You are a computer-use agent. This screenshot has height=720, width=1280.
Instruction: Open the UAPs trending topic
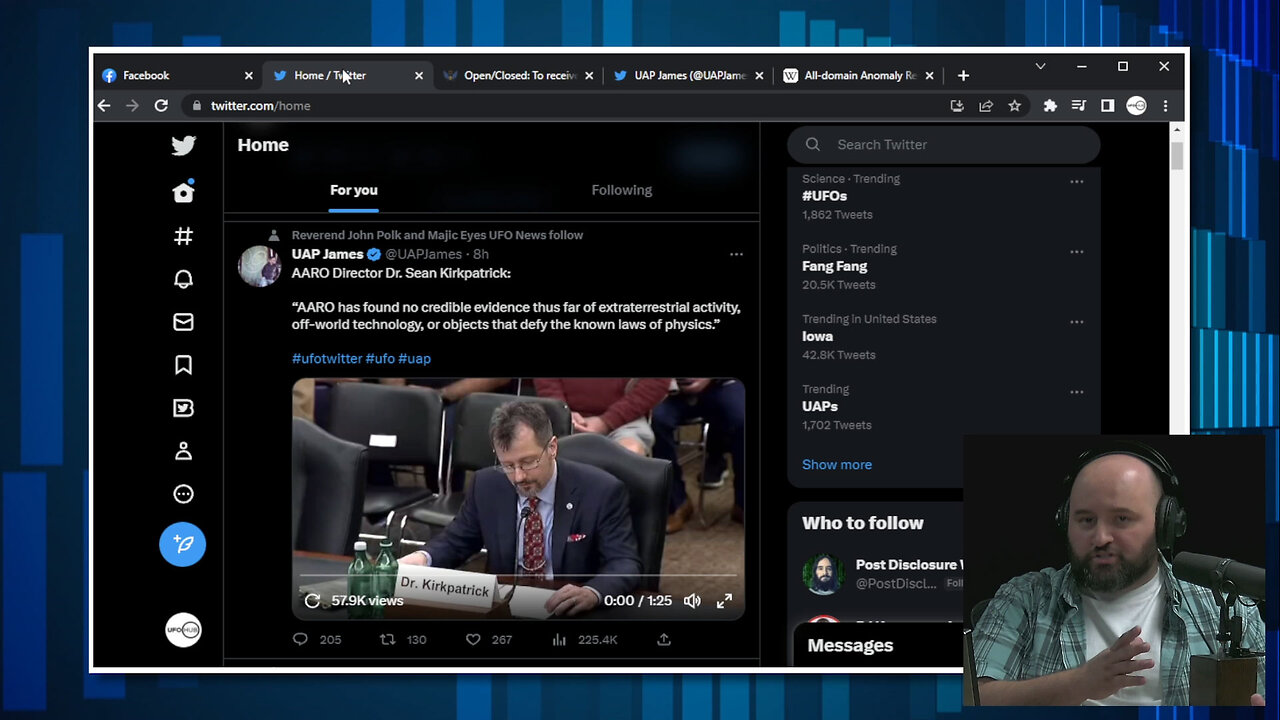click(820, 406)
